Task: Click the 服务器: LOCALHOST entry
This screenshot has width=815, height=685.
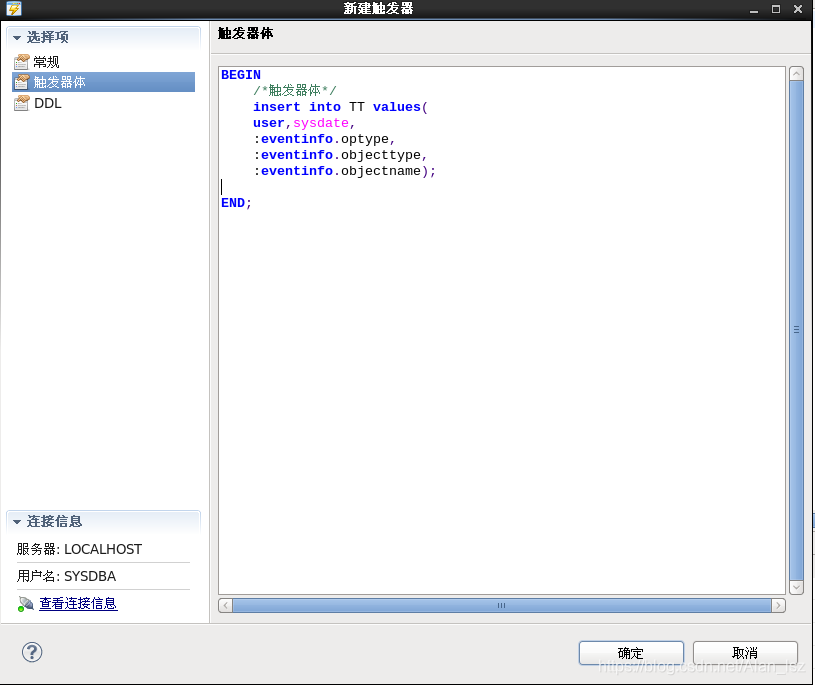Action: click(x=79, y=549)
